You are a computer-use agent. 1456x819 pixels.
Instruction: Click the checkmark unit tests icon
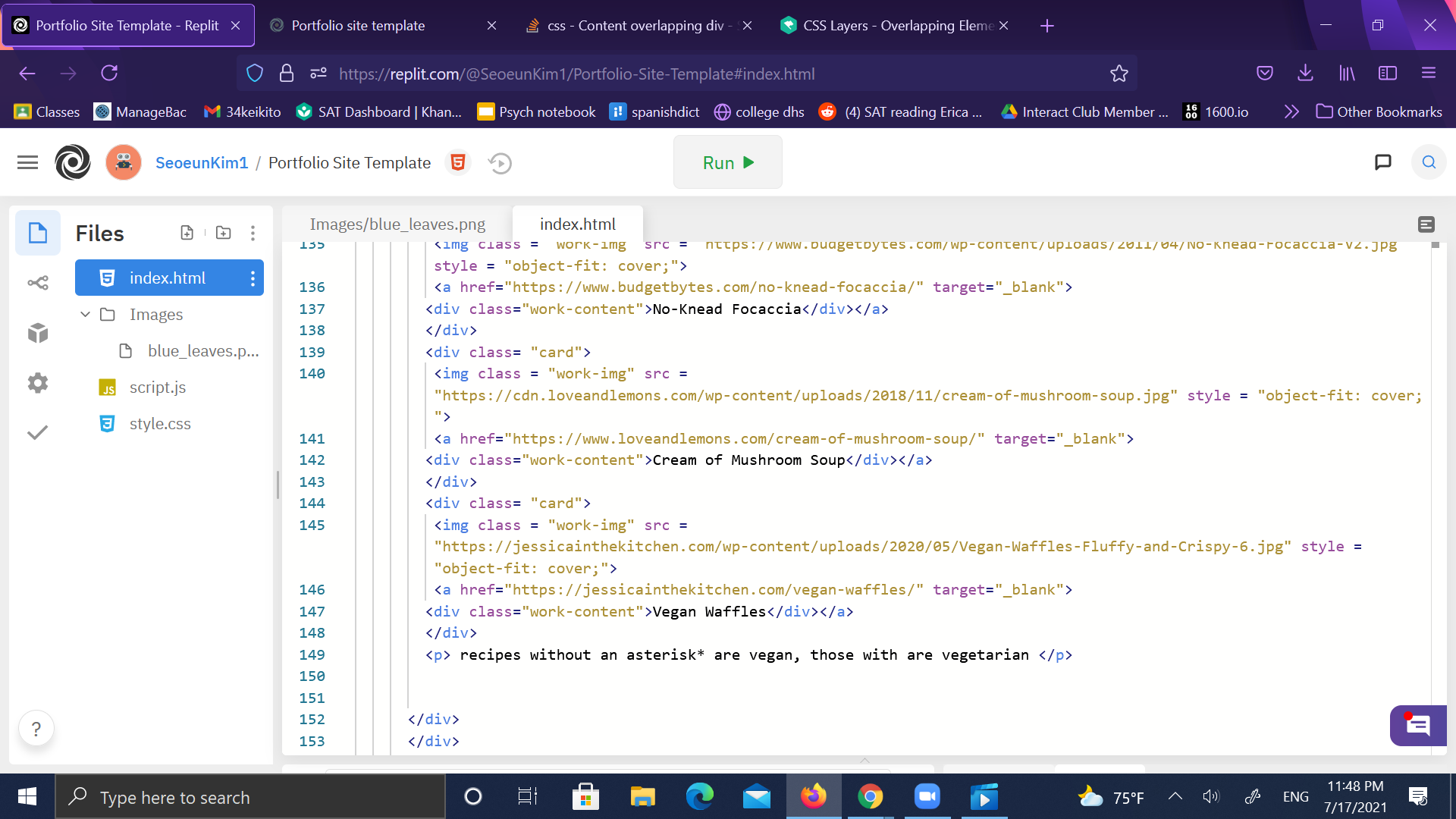tap(38, 432)
